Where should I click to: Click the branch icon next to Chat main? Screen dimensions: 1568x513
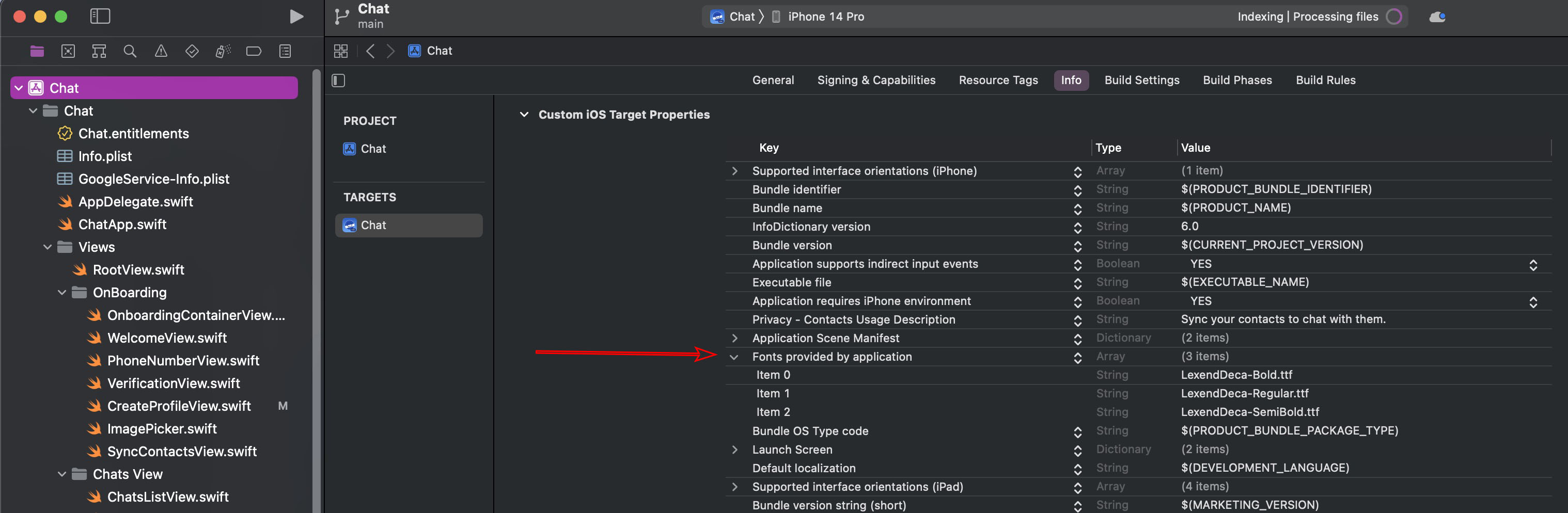[341, 17]
